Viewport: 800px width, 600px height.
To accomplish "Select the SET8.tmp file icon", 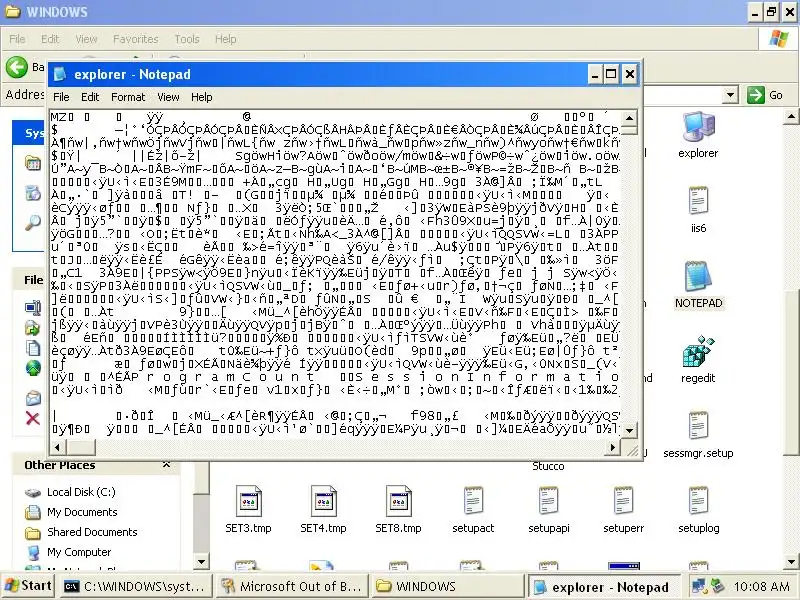I will (x=398, y=501).
